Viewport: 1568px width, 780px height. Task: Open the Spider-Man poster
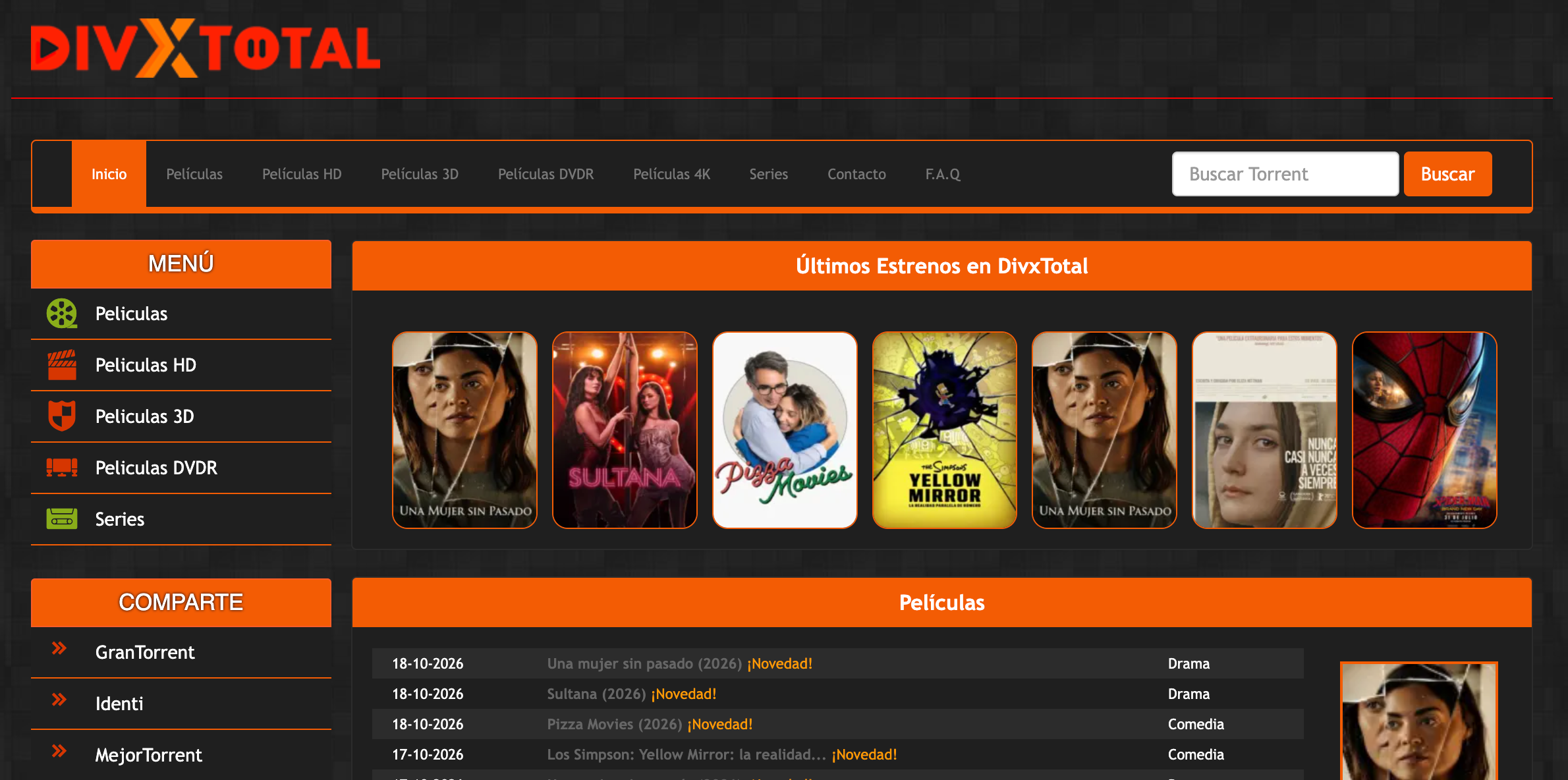pos(1424,430)
